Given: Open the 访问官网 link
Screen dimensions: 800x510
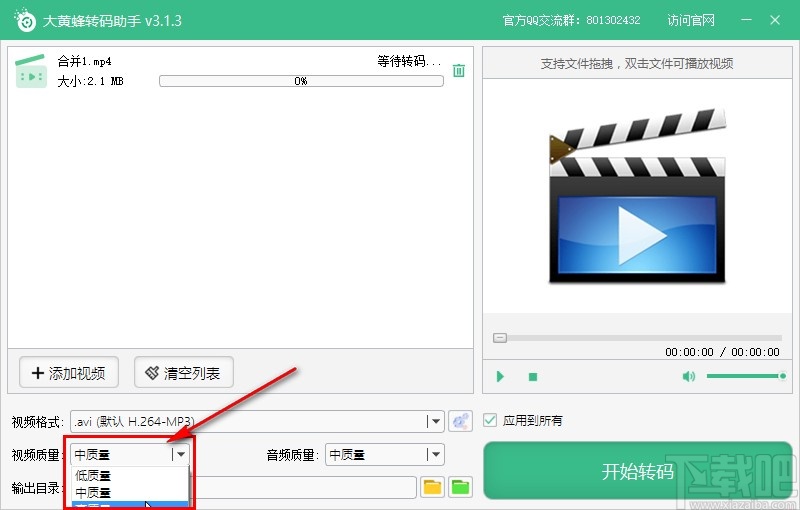Looking at the screenshot, I should pyautogui.click(x=691, y=20).
